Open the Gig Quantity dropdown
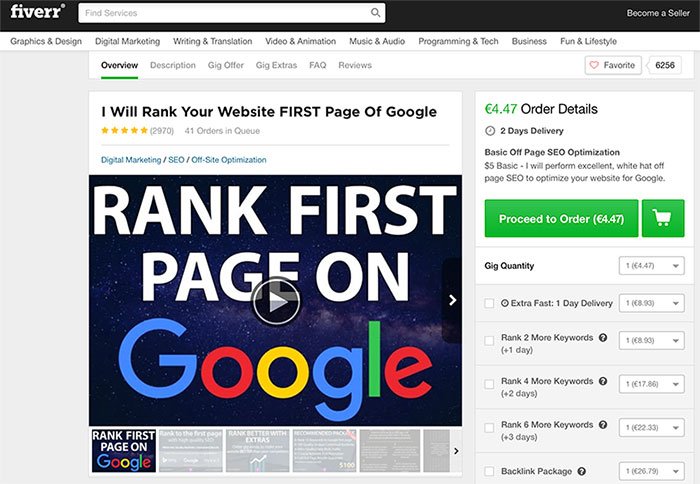 (x=651, y=266)
